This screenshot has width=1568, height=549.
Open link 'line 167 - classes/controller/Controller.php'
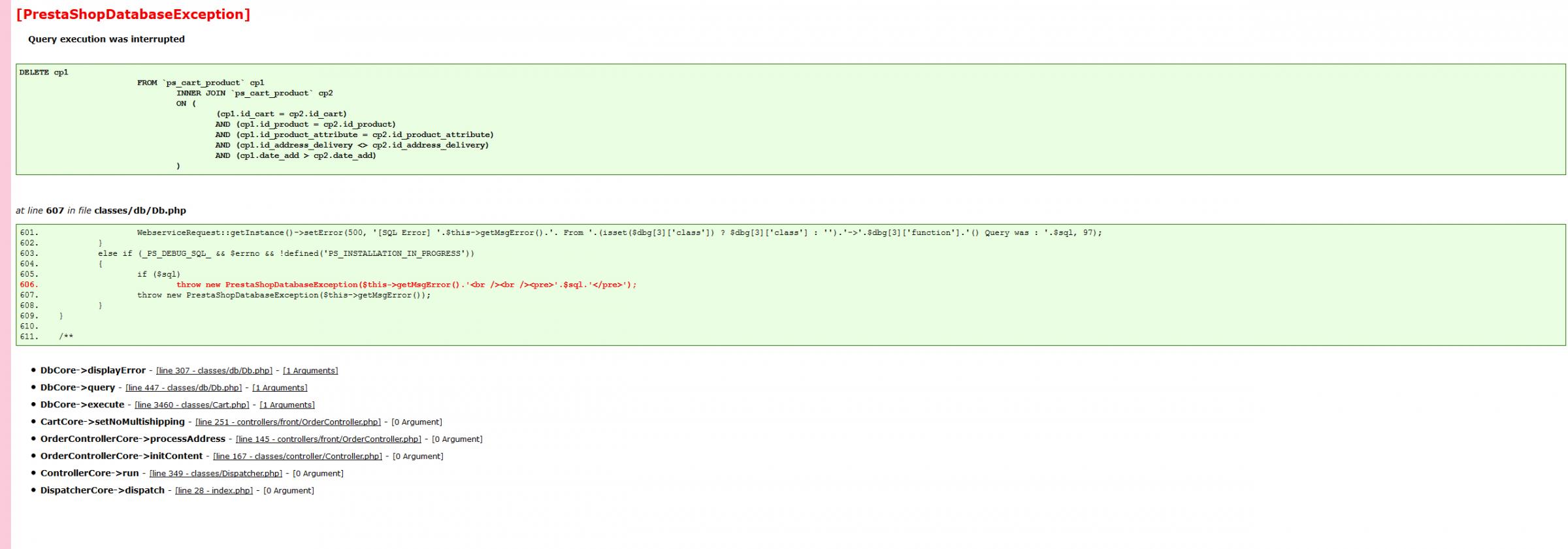pyautogui.click(x=298, y=456)
